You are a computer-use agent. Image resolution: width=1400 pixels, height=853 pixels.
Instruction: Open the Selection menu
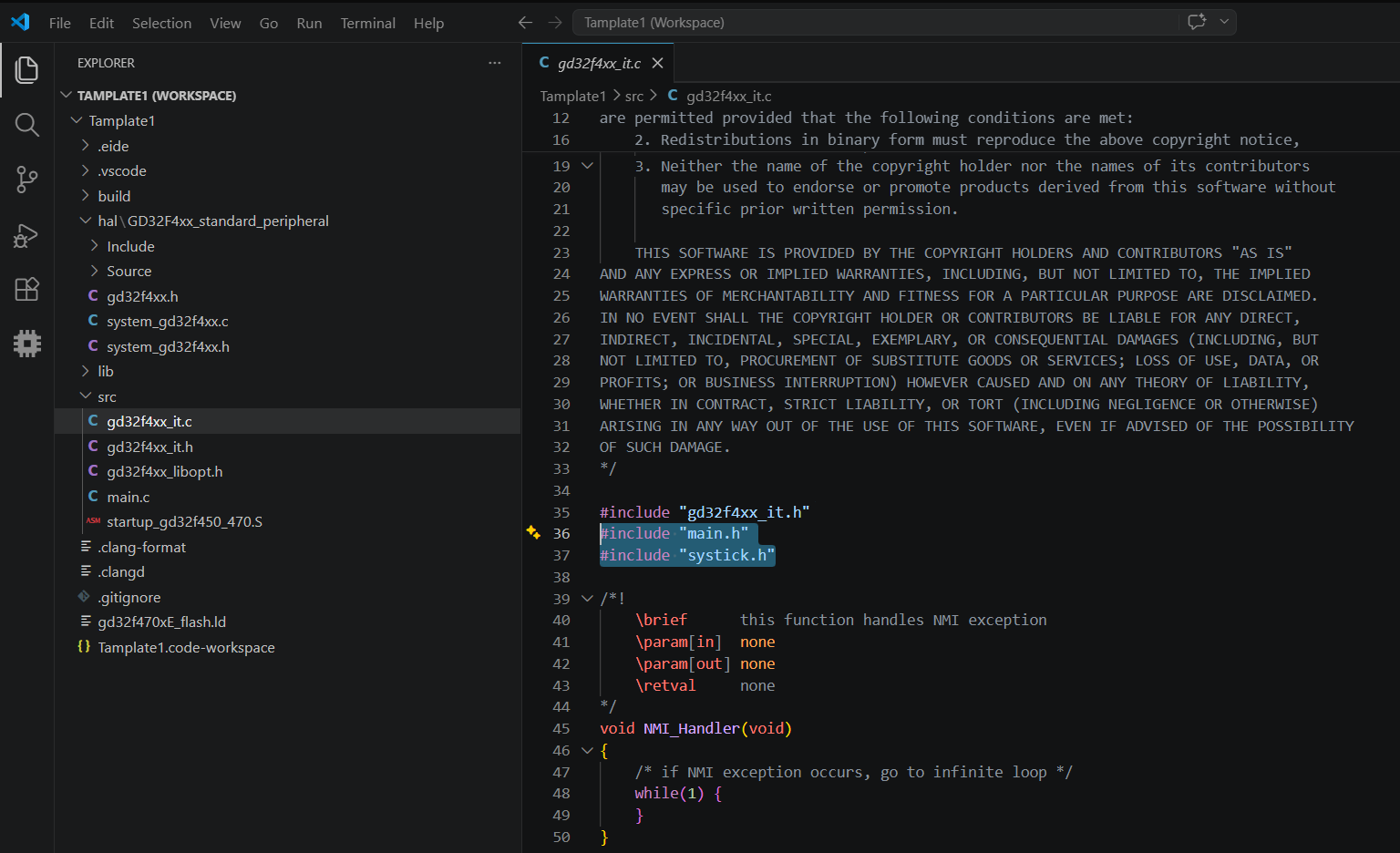click(161, 23)
